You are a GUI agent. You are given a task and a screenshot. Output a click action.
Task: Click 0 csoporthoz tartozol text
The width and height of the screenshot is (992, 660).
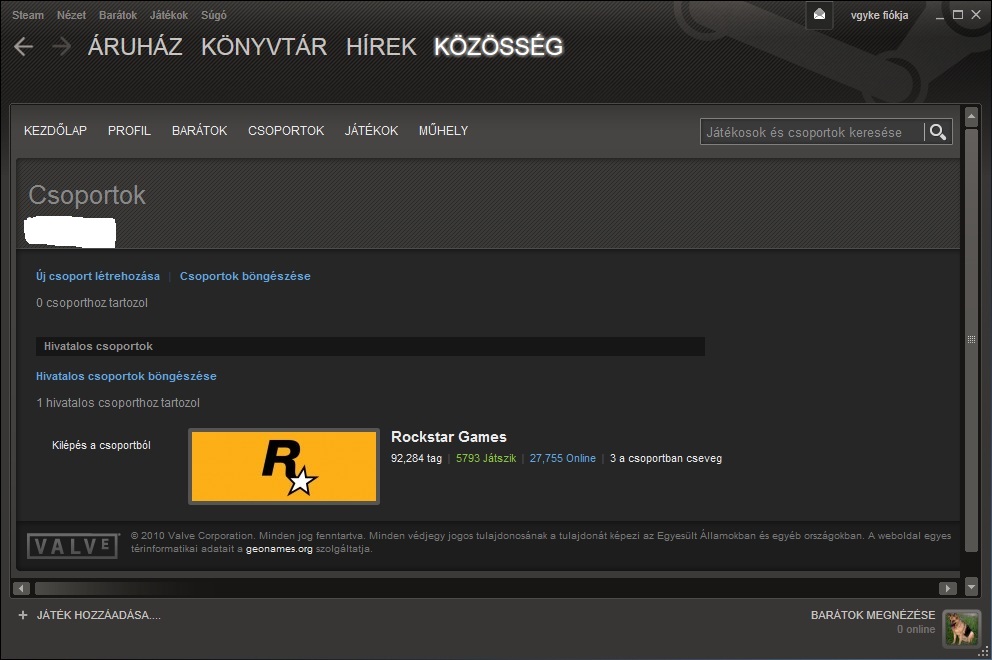92,302
